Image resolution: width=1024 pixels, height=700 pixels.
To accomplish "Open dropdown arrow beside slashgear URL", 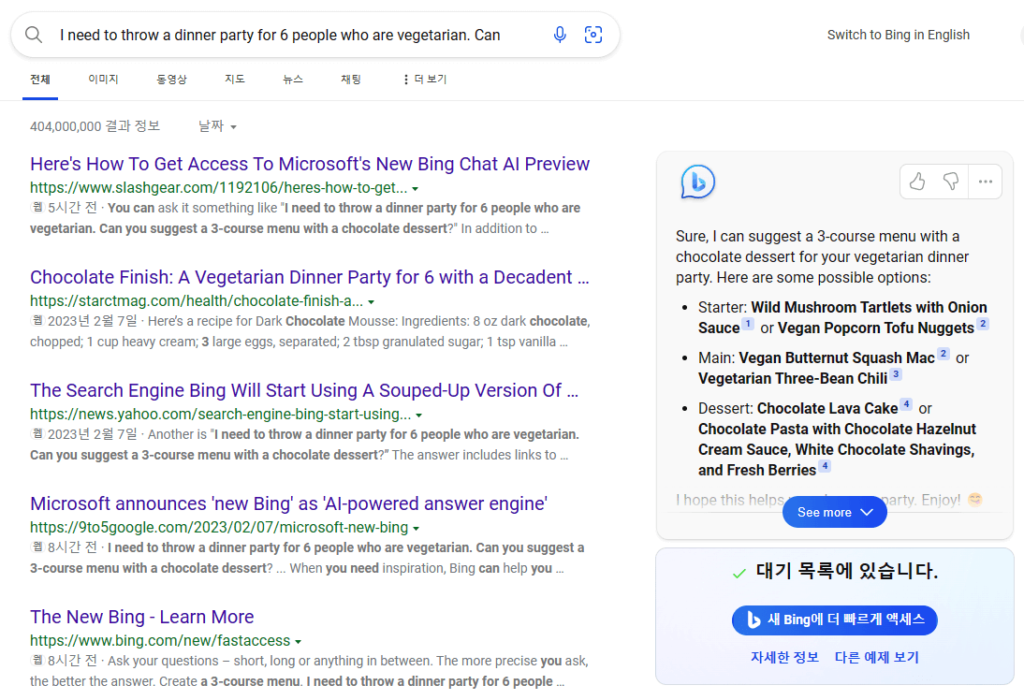I will pyautogui.click(x=415, y=188).
